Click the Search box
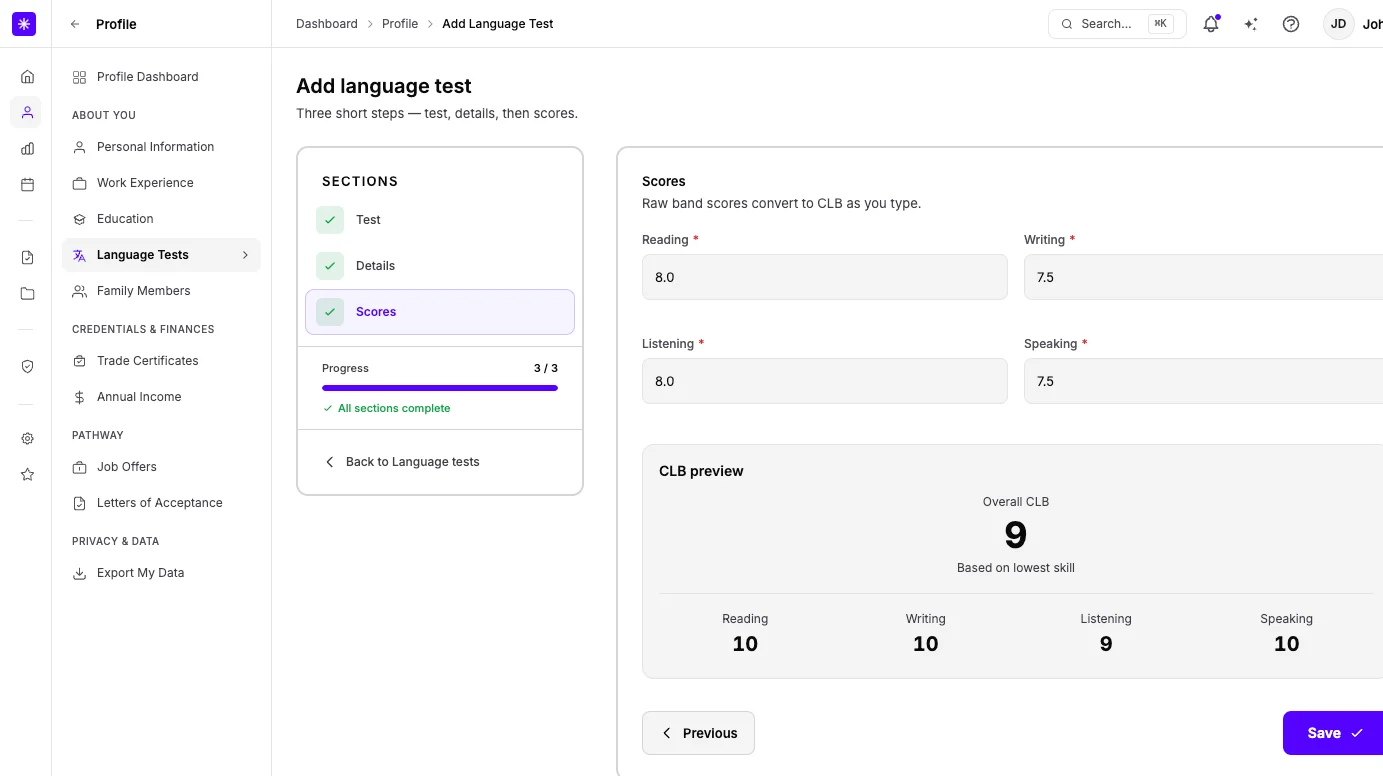The width and height of the screenshot is (1383, 776). coord(1117,24)
